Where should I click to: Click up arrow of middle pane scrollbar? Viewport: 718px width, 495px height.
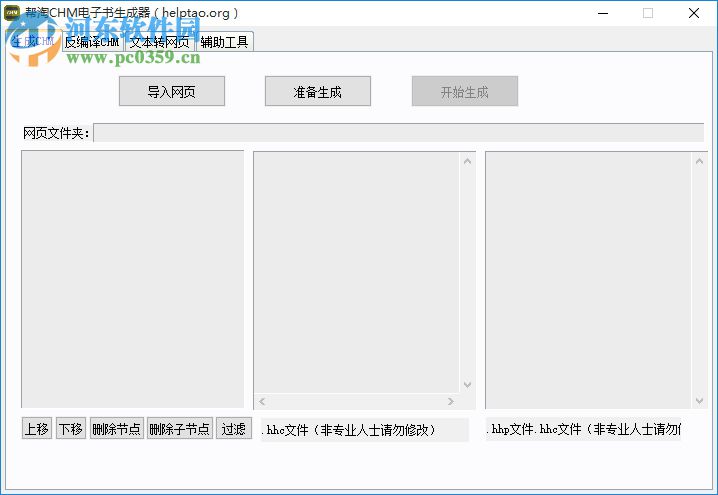(x=468, y=161)
